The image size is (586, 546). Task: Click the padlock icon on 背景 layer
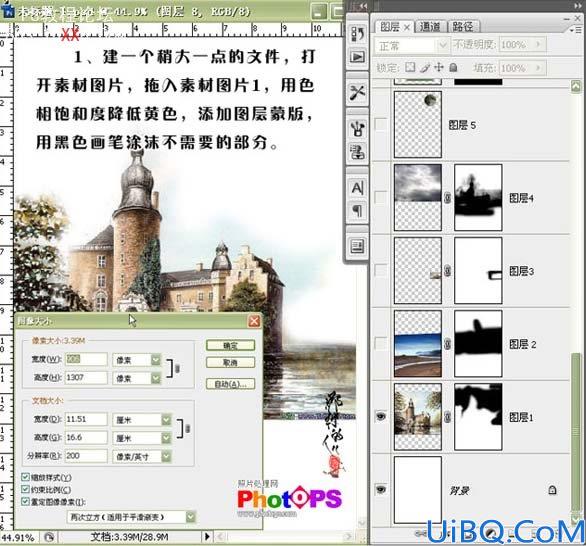(552, 490)
